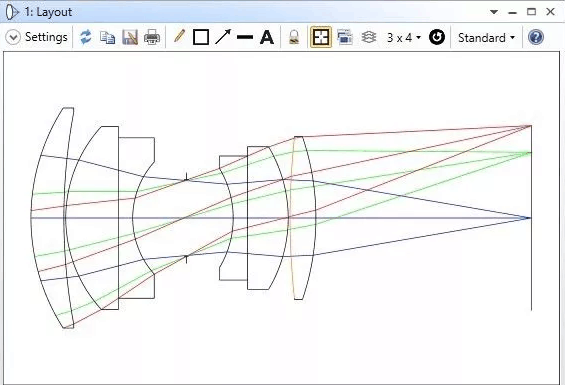The width and height of the screenshot is (565, 386).
Task: Click the Refresh/Update icon
Action: pos(86,37)
